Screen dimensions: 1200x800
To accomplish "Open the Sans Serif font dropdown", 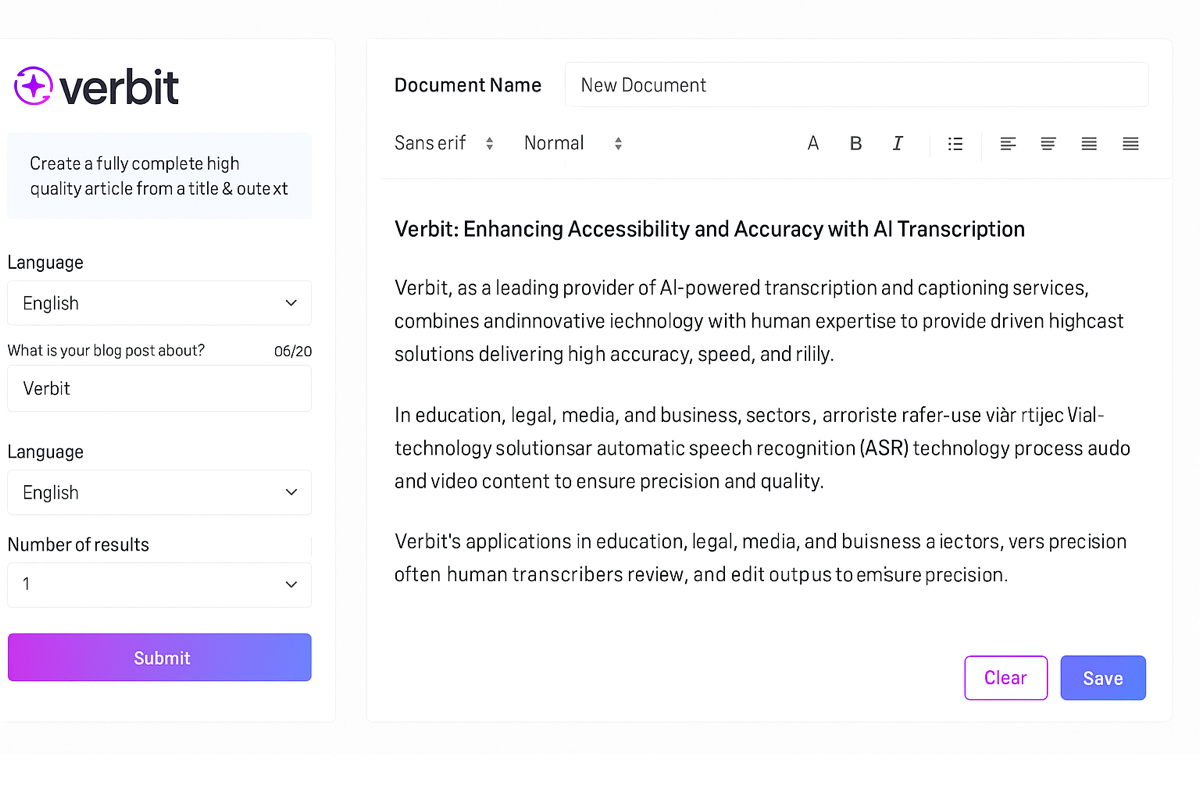I will pos(444,143).
